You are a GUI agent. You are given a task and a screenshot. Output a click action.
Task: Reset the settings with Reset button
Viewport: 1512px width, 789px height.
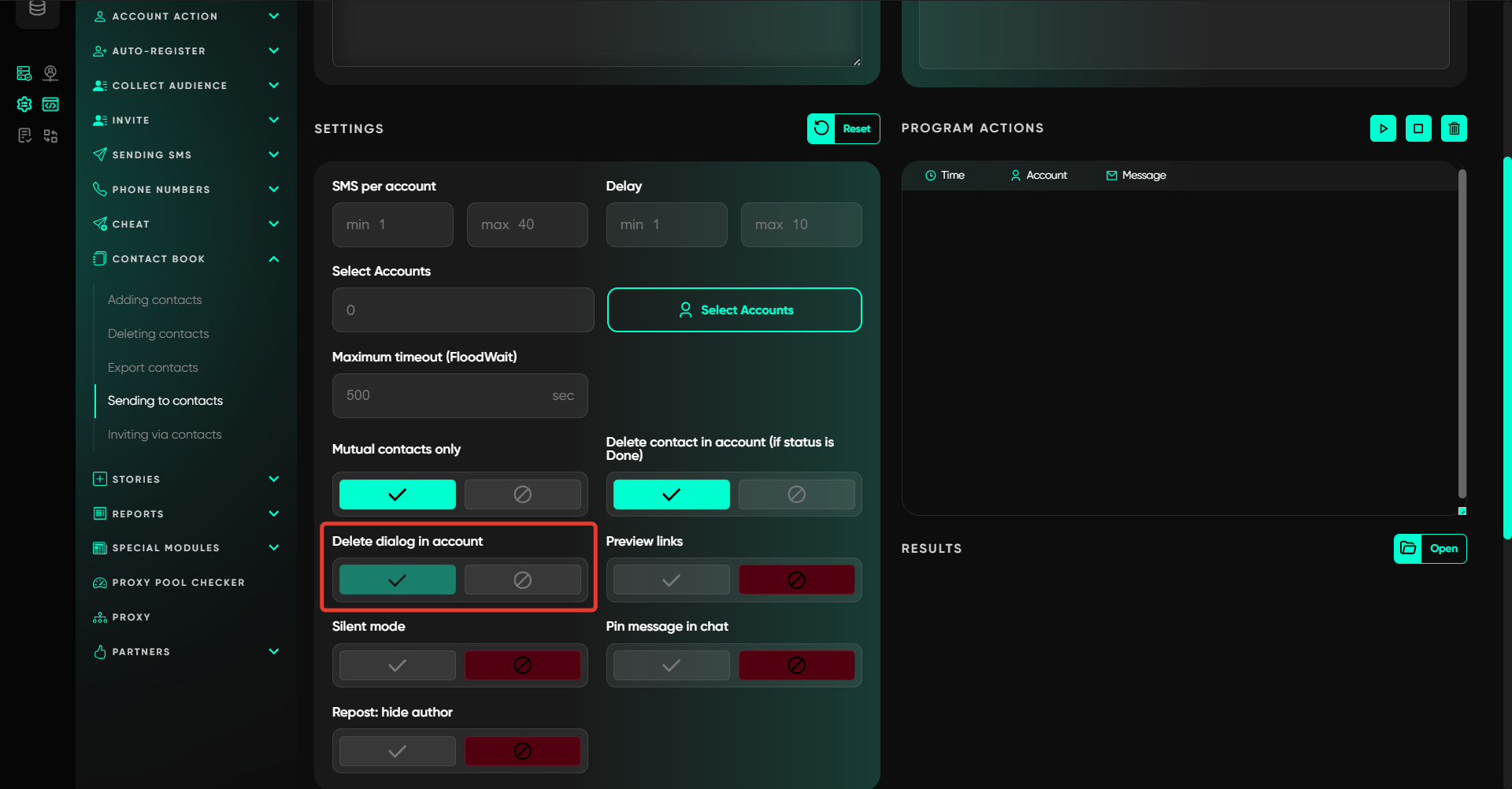[843, 128]
